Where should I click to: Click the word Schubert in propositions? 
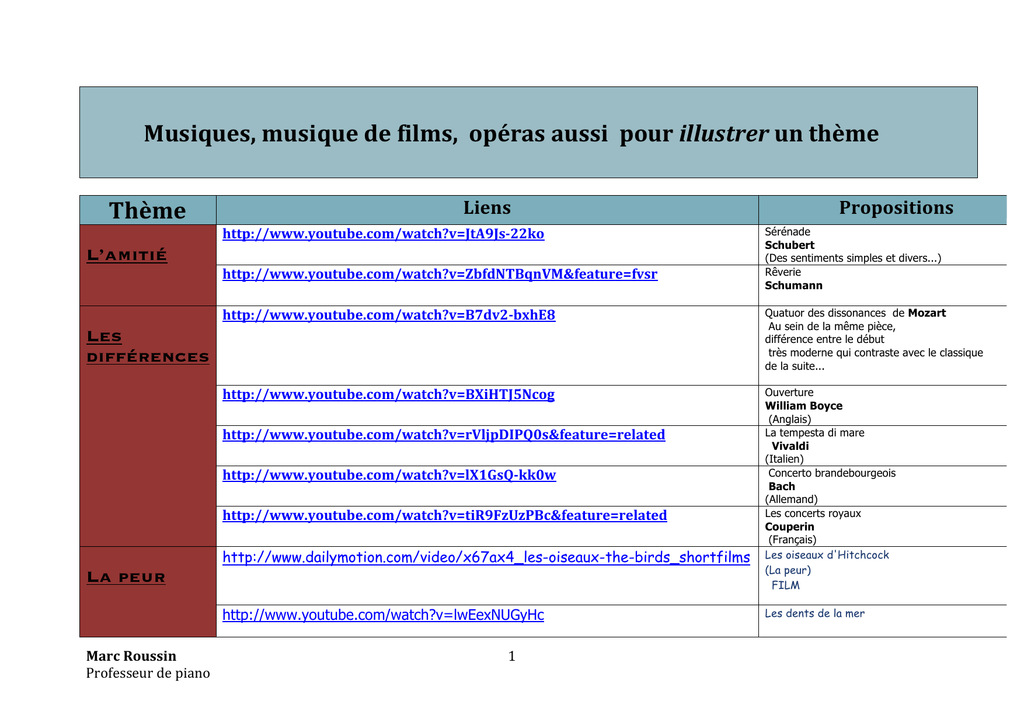tap(790, 245)
